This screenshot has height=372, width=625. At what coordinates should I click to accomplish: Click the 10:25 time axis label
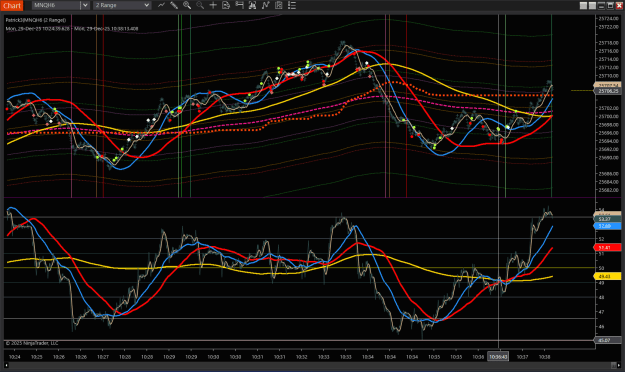(x=37, y=357)
